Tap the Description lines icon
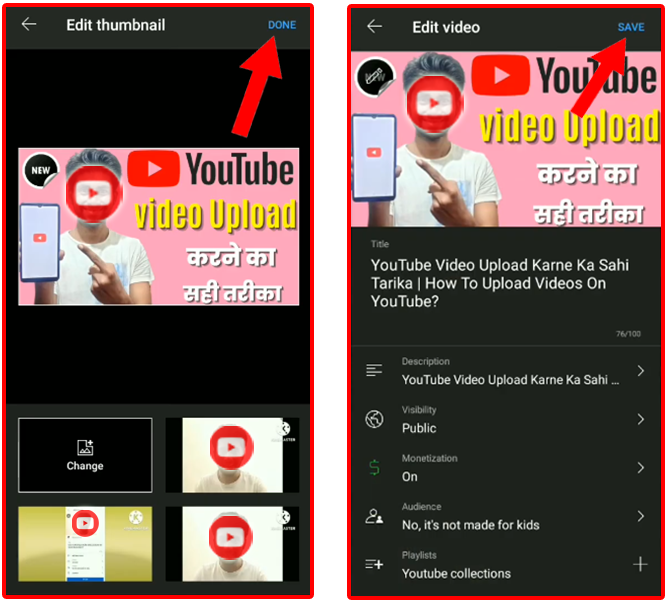The width and height of the screenshot is (667, 601). 374,370
